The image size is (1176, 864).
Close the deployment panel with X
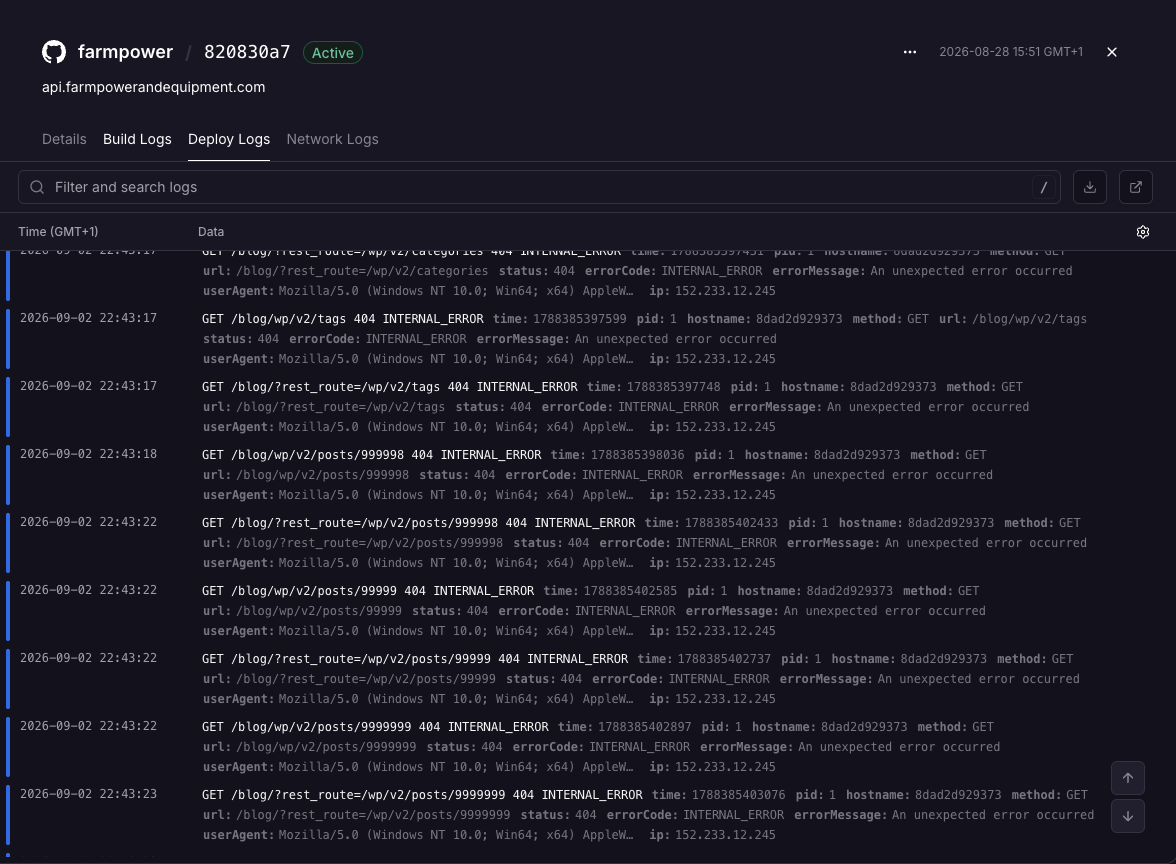(1112, 52)
